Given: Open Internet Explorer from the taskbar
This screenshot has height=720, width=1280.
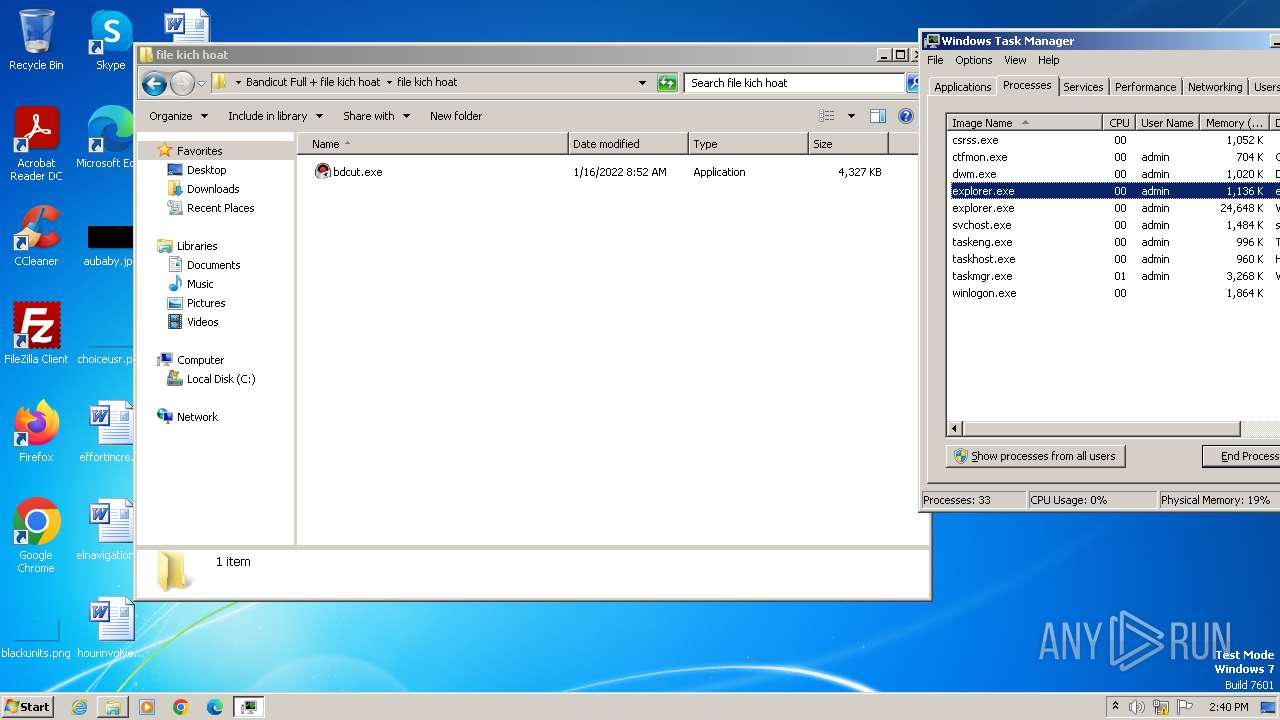Looking at the screenshot, I should 79,707.
